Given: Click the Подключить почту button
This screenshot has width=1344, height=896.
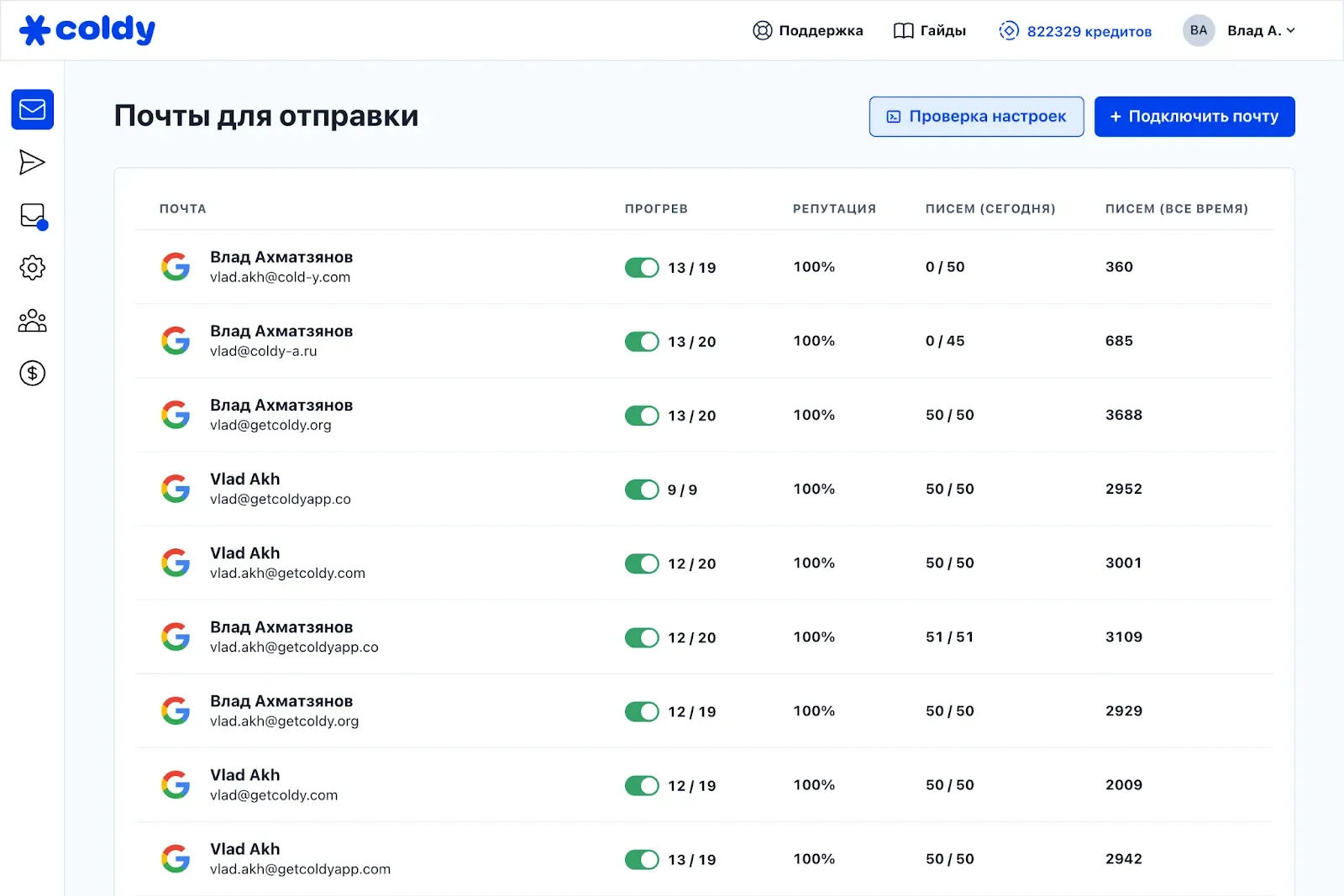Looking at the screenshot, I should pos(1194,116).
